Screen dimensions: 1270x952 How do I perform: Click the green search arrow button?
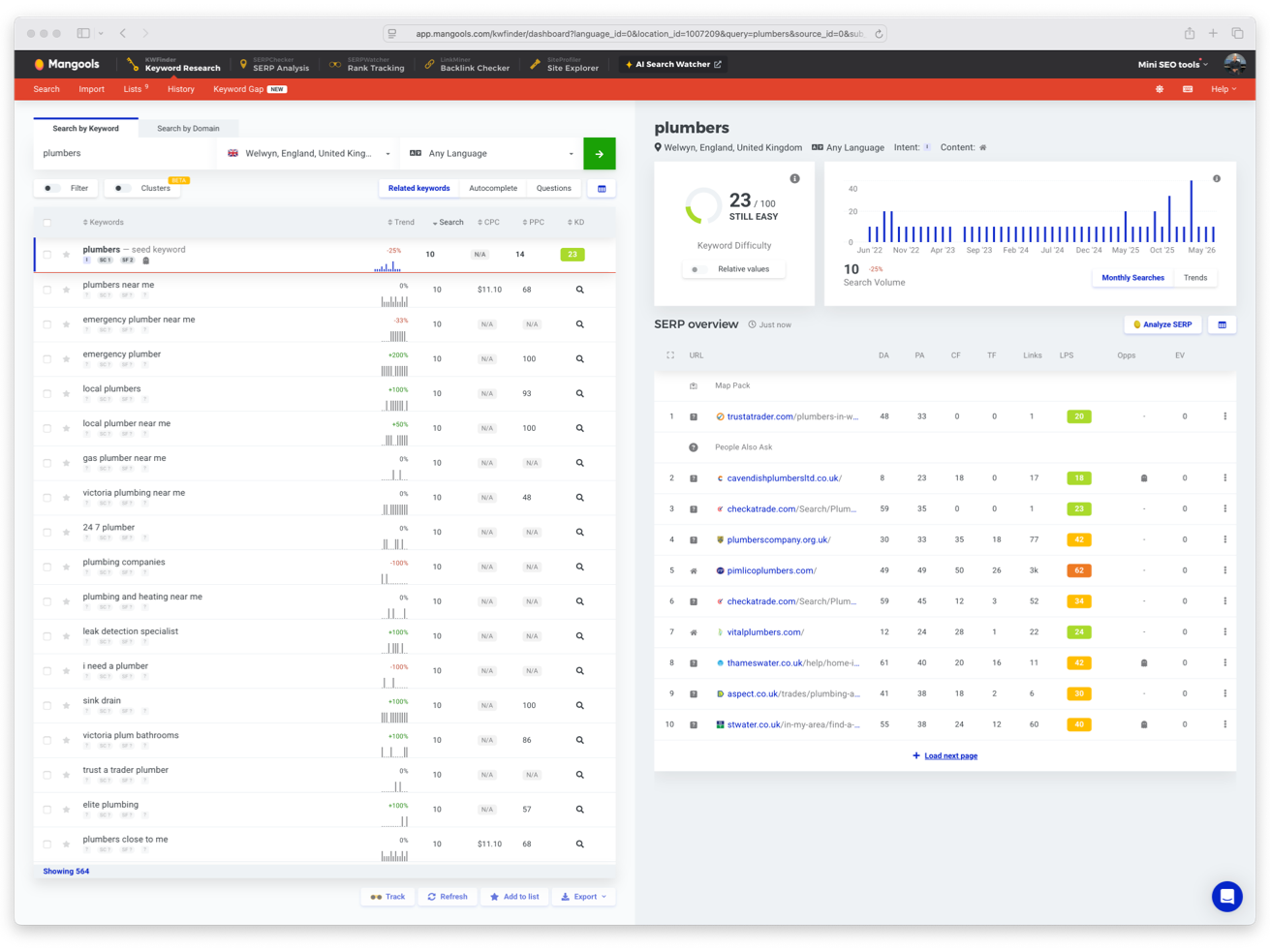(600, 154)
